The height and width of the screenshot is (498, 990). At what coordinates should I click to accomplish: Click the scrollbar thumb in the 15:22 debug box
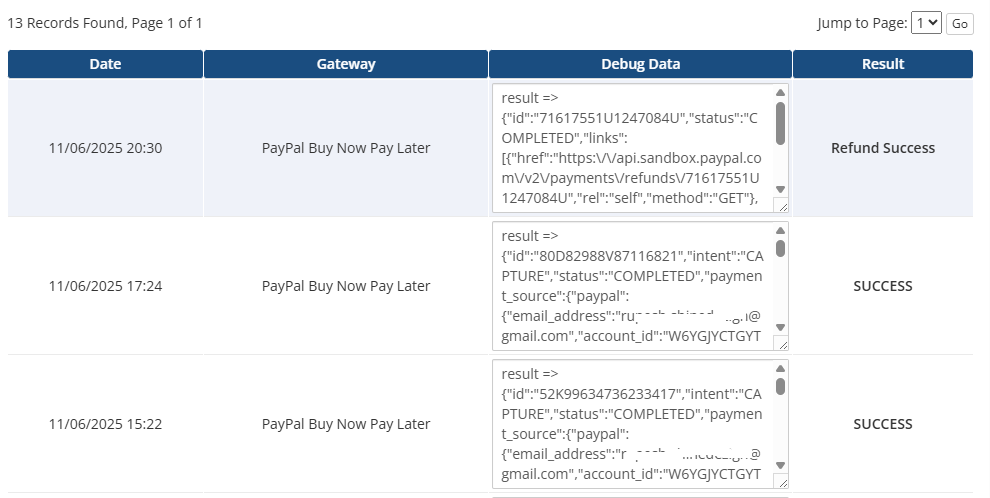click(780, 386)
